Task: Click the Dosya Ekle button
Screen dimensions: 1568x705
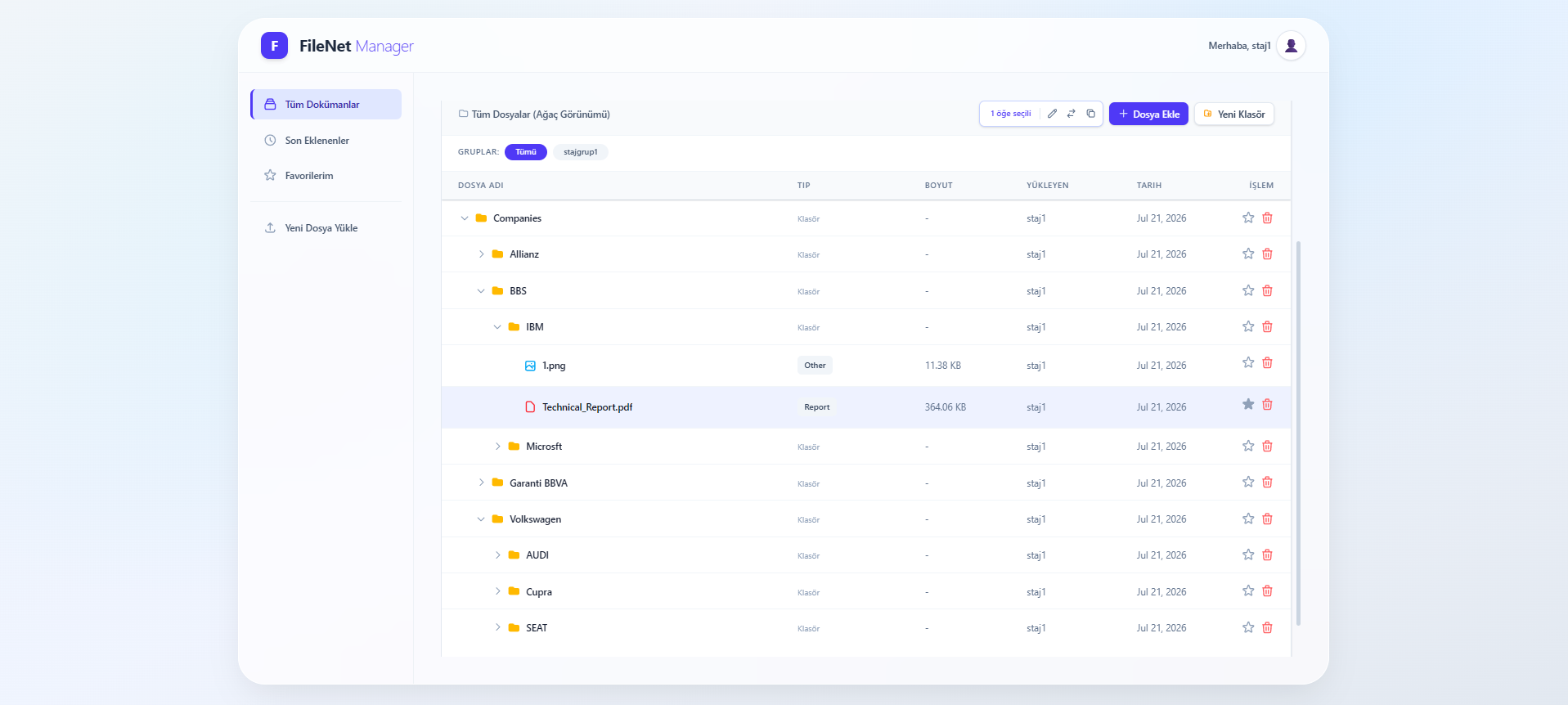Action: point(1148,114)
